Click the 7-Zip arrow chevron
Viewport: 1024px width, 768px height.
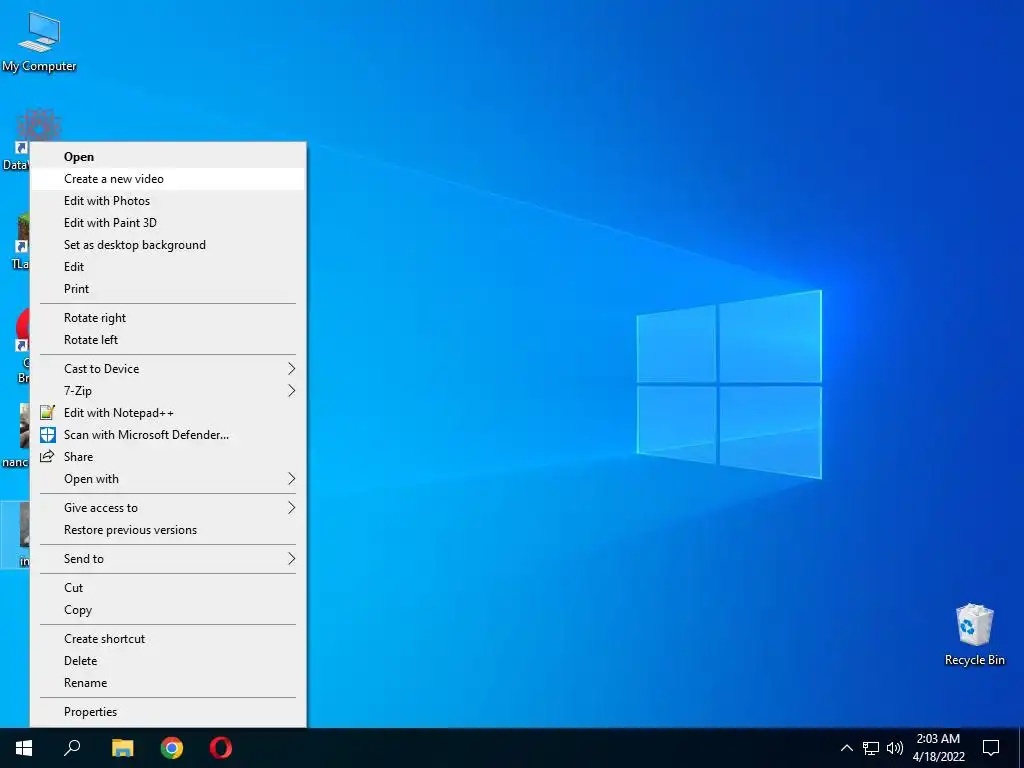(292, 391)
